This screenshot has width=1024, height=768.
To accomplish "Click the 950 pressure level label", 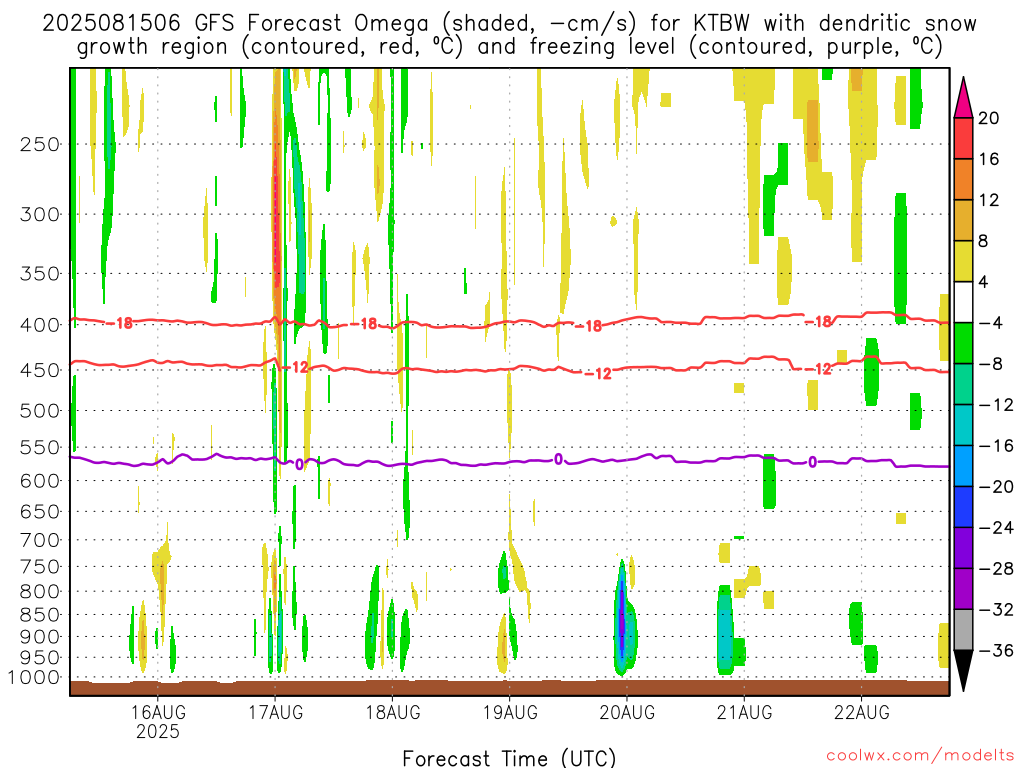I will pyautogui.click(x=40, y=658).
